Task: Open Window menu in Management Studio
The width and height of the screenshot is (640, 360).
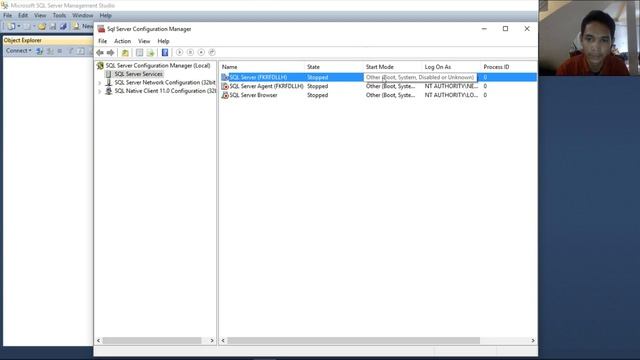Action: (82, 16)
